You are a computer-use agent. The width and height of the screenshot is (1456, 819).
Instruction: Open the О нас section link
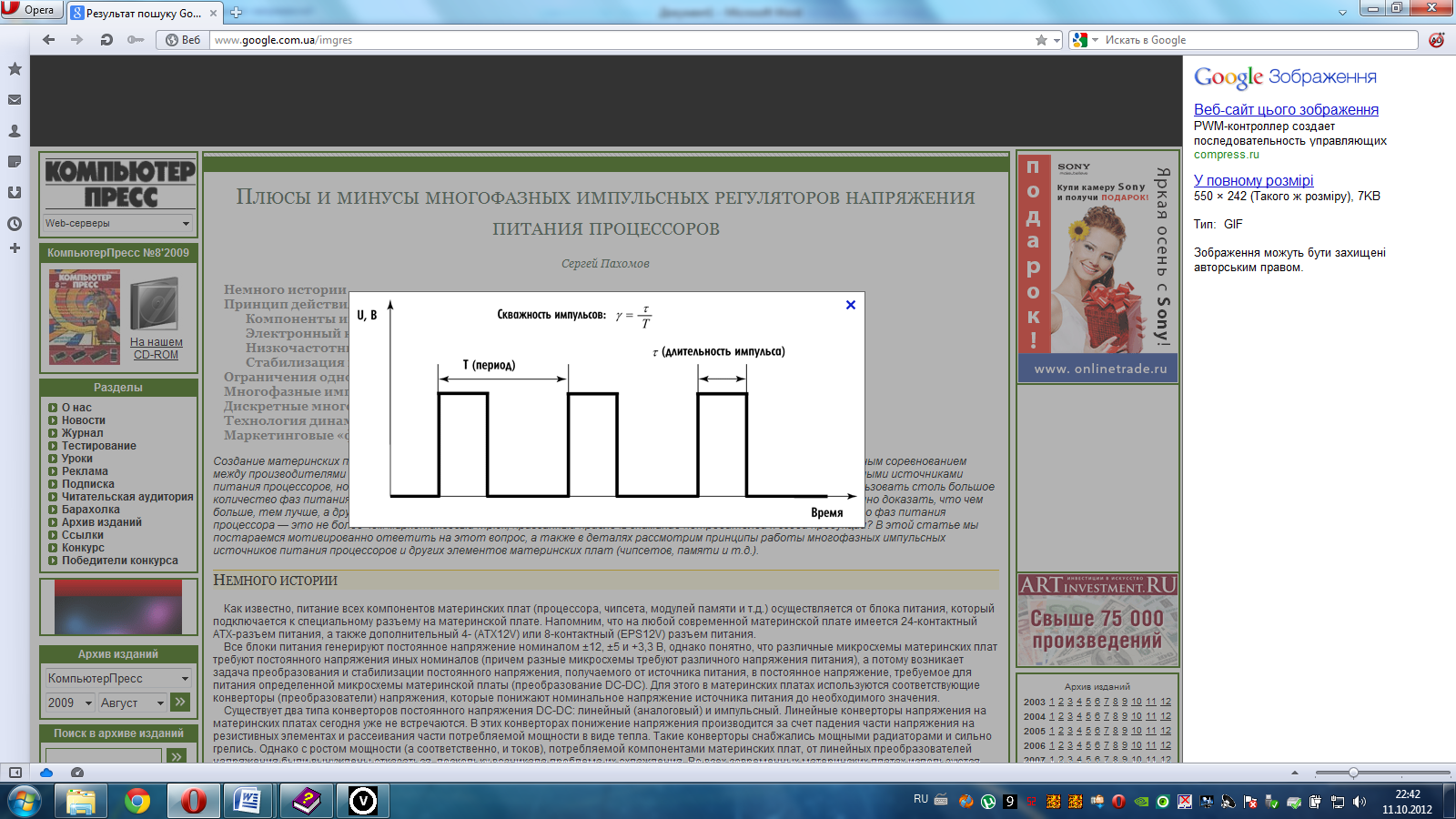tap(76, 408)
